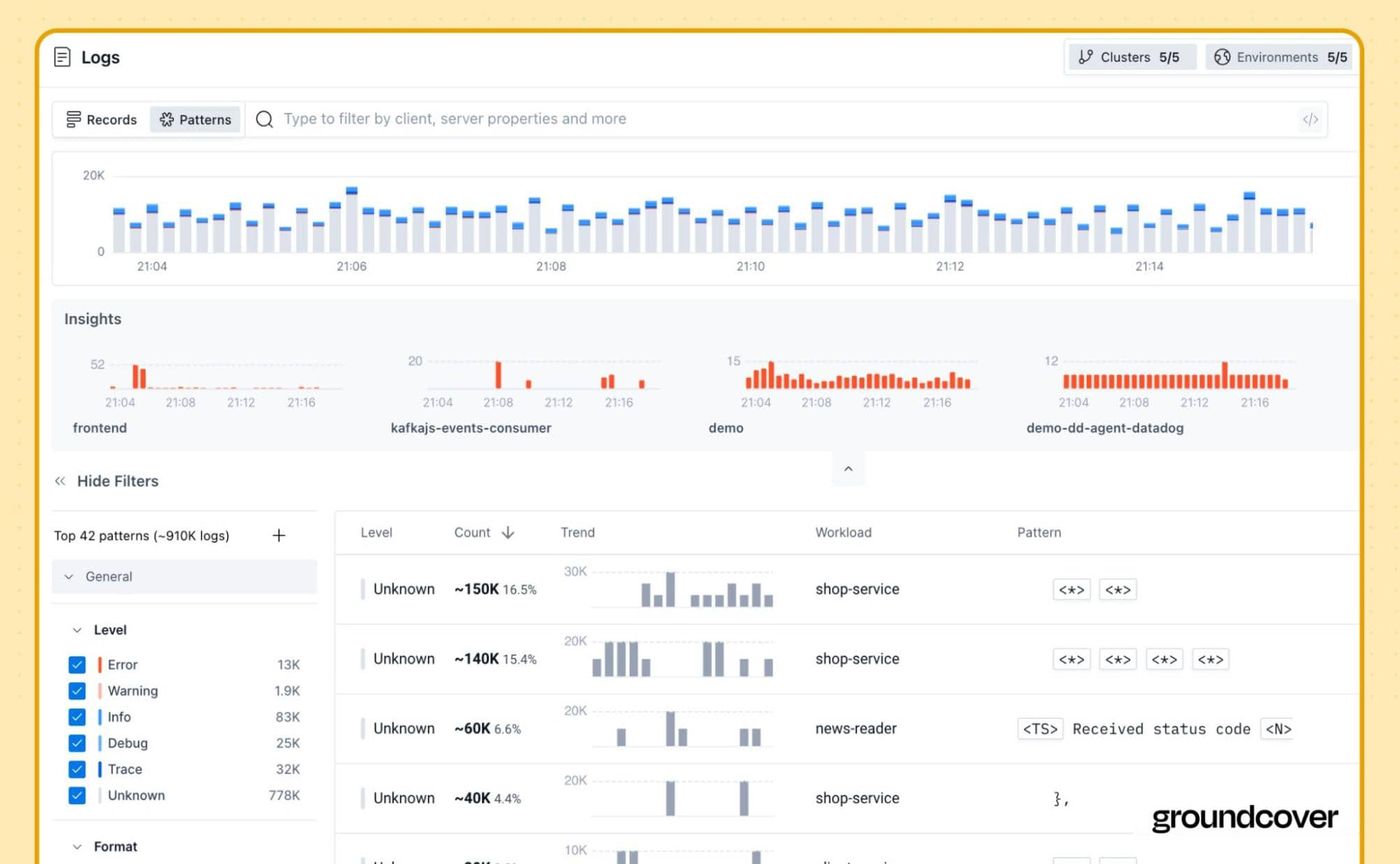This screenshot has height=864, width=1400.
Task: Focus the filter search input field
Action: (786, 119)
